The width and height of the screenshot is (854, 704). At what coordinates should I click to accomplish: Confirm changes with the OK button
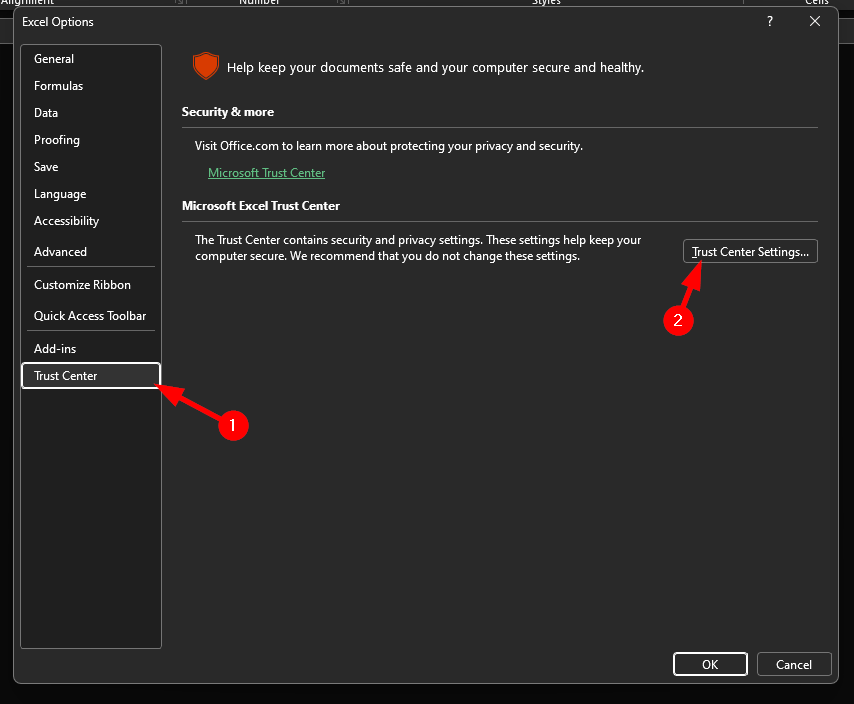tap(710, 664)
